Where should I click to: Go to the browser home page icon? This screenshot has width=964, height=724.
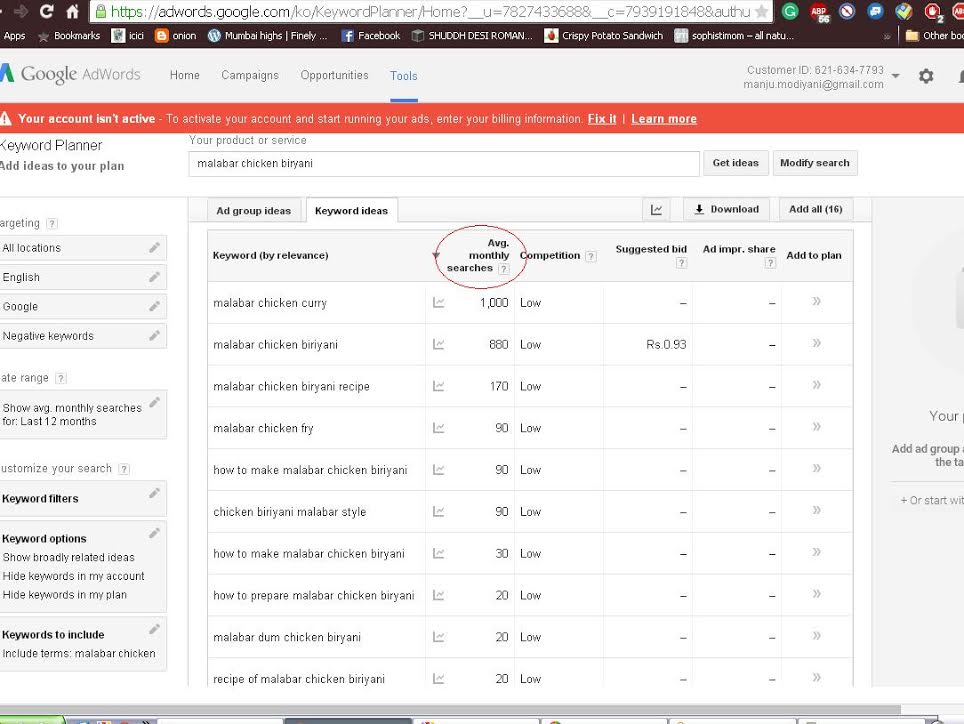73,11
